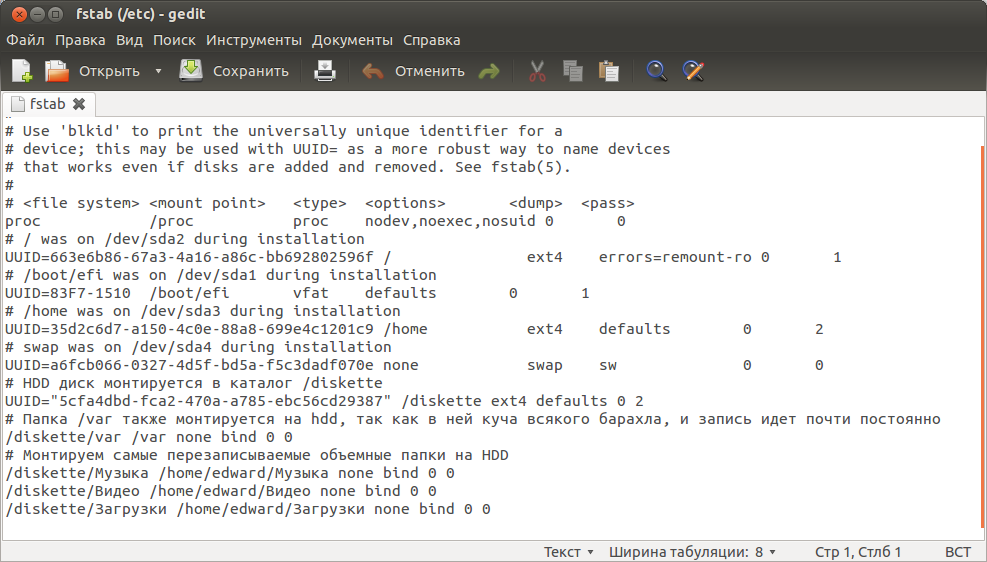Open find and replace icon
This screenshot has height=562, width=987.
[x=693, y=71]
